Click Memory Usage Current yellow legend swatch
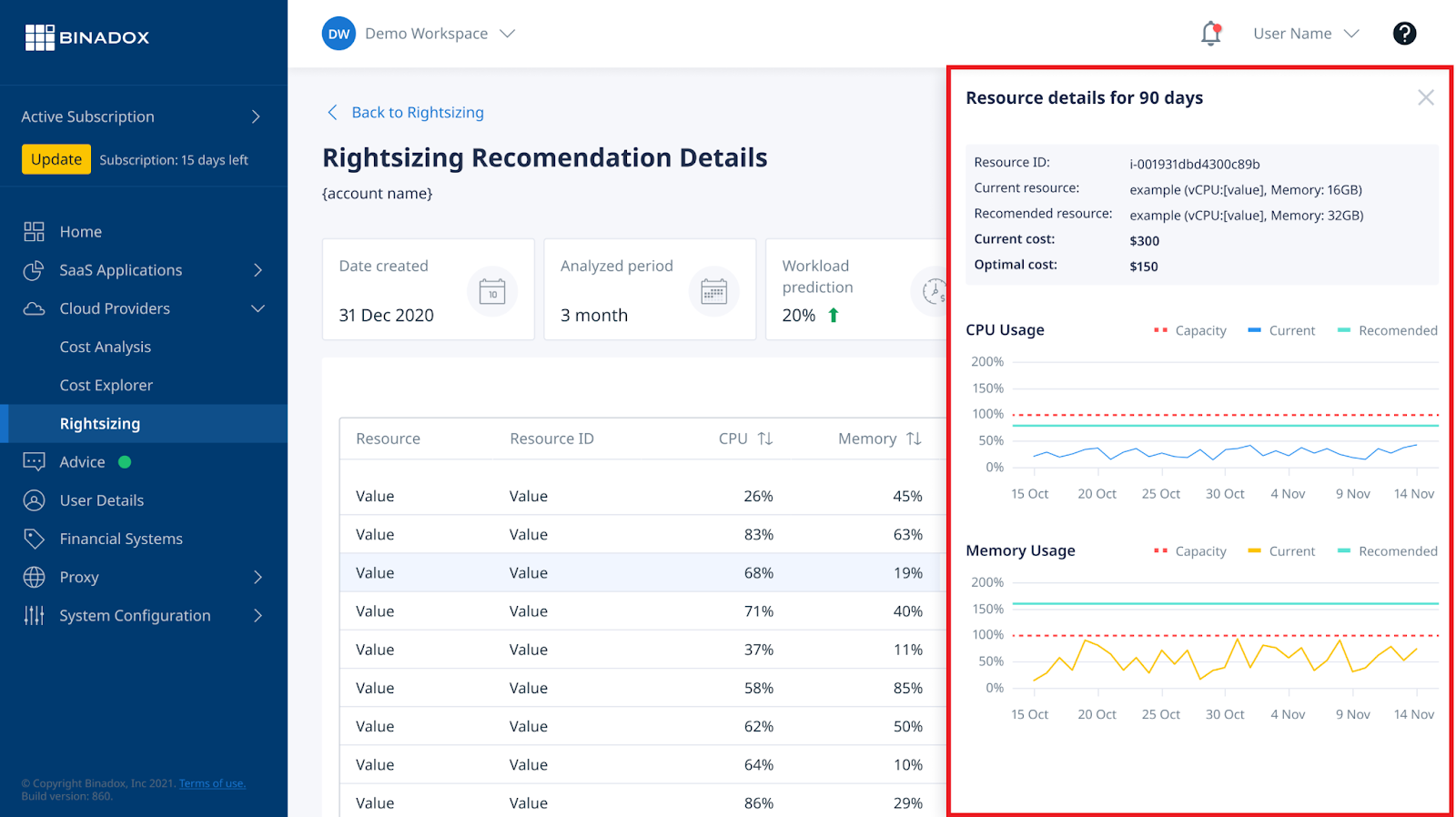 pos(1254,550)
